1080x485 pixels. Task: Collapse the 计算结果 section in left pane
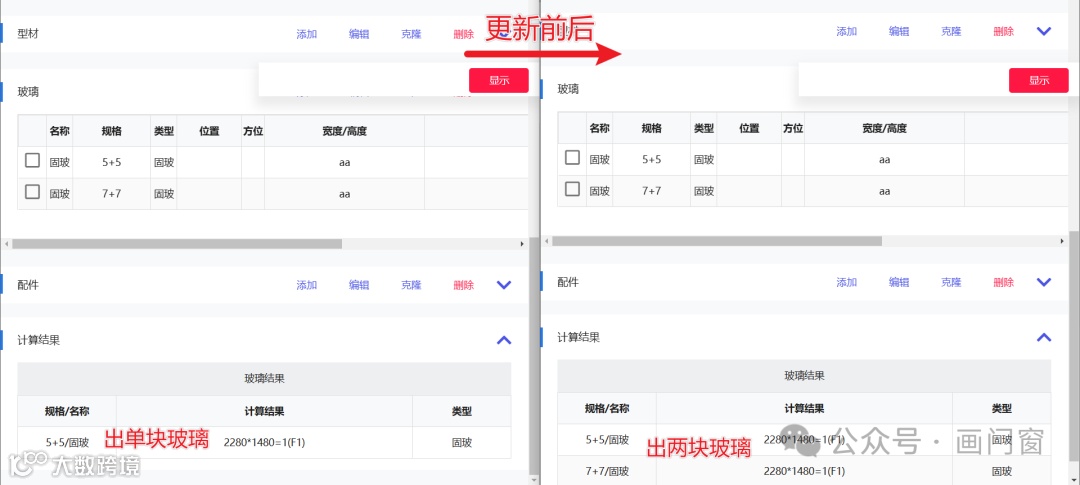504,340
